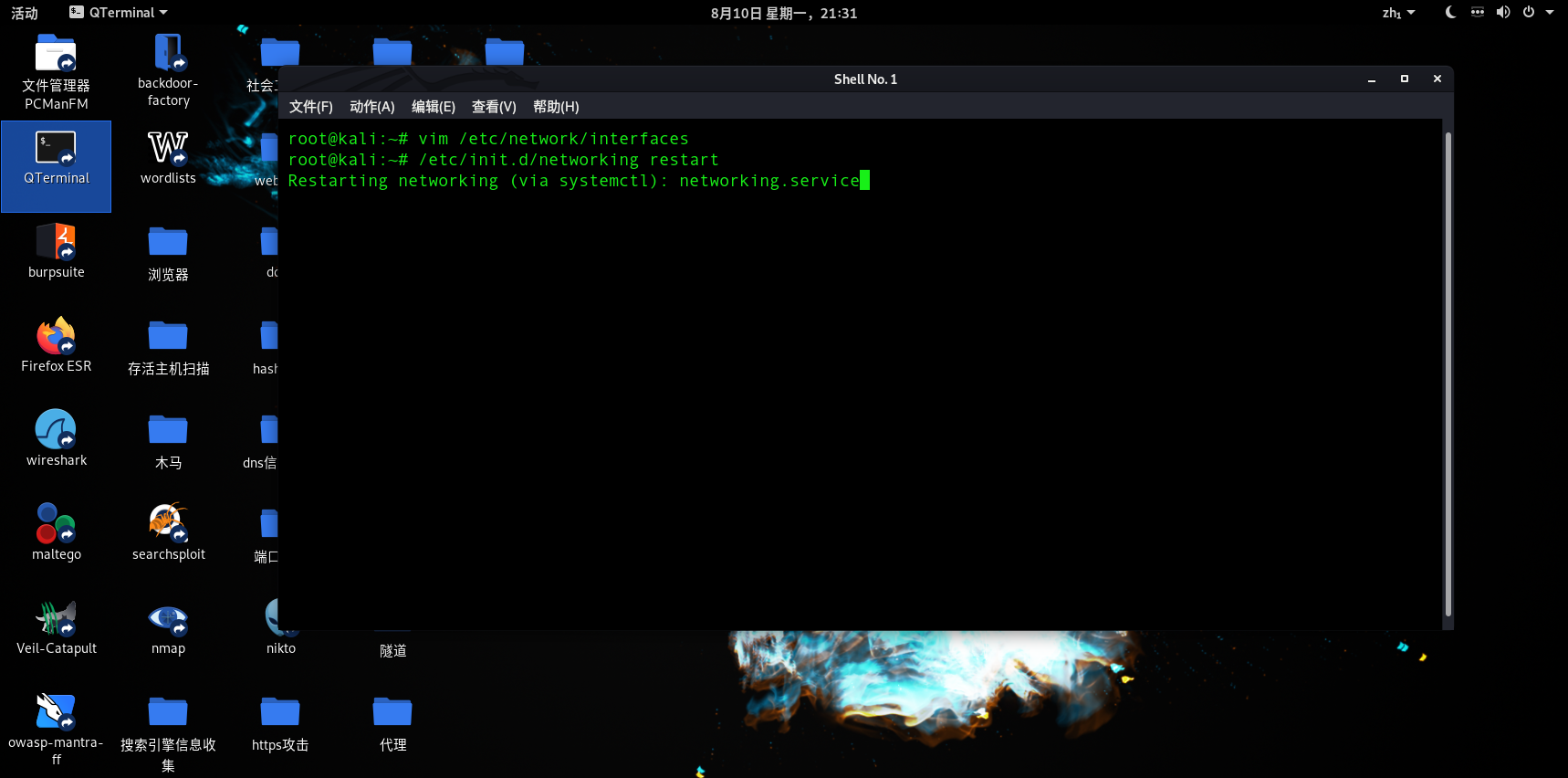Click the Shell No. 1 title bar
Screen dimensions: 1568x778
pyautogui.click(x=865, y=79)
